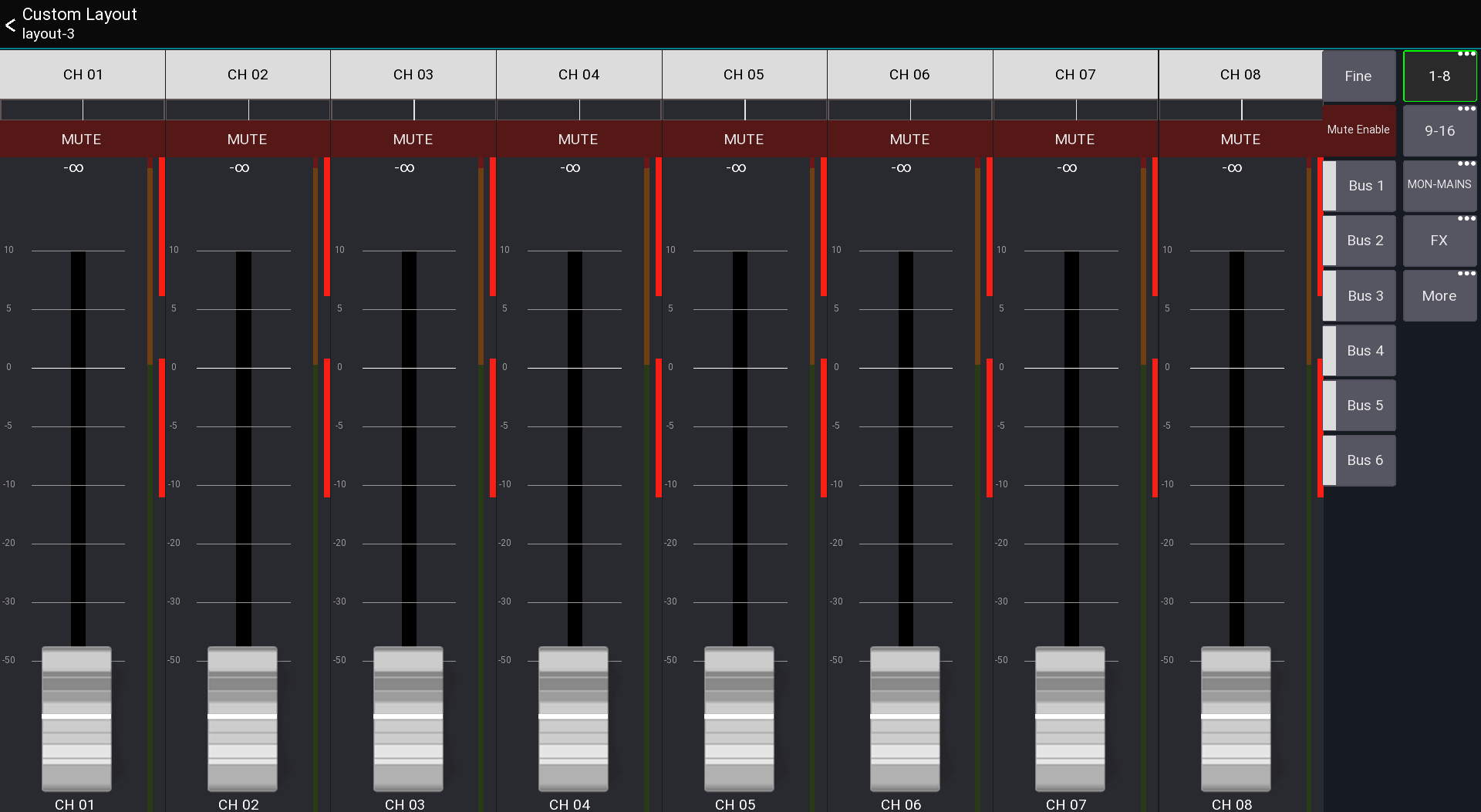Click the CH 01 fader handle
The width and height of the screenshot is (1481, 812).
pyautogui.click(x=76, y=719)
